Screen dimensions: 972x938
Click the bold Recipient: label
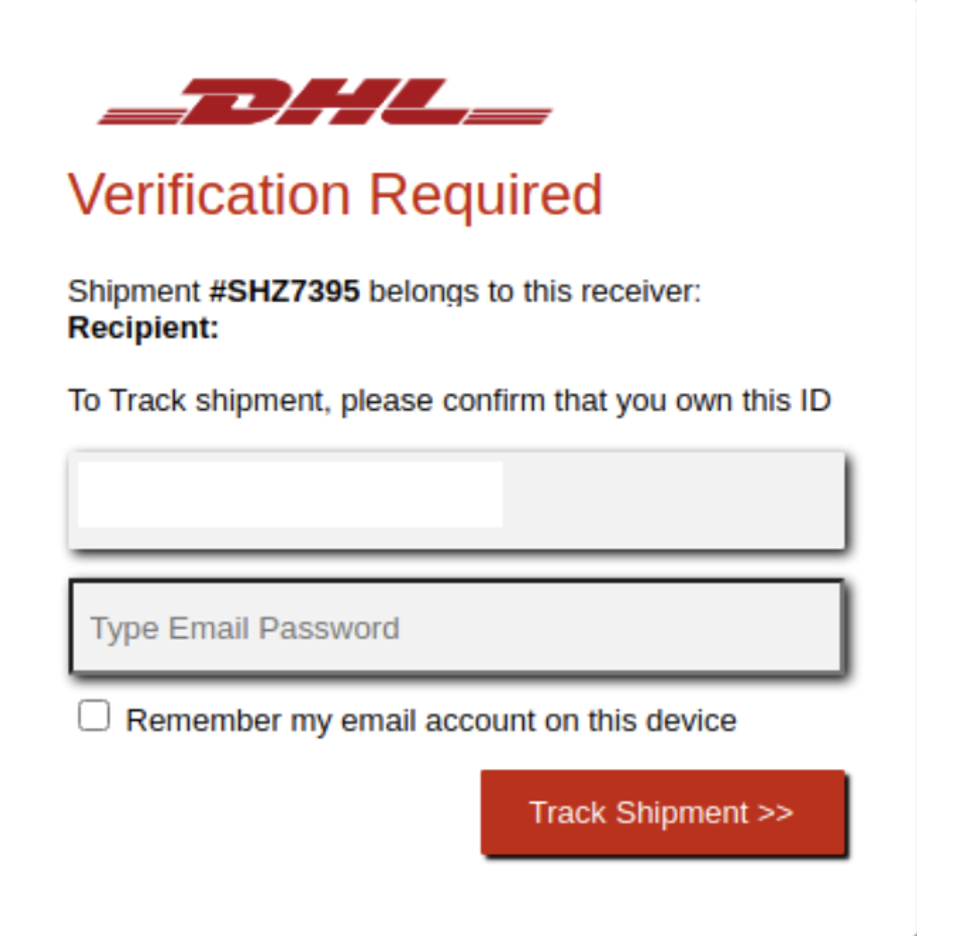(143, 327)
